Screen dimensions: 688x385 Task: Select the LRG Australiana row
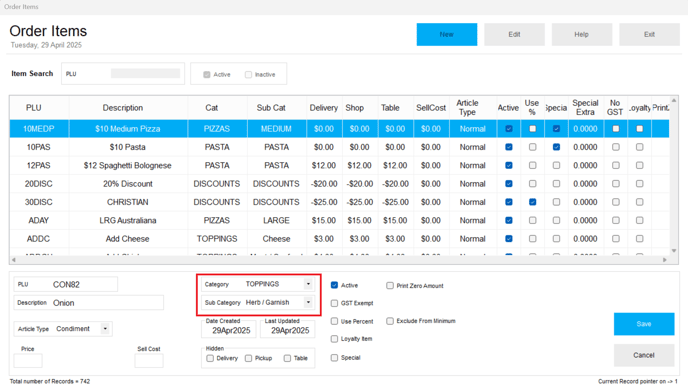click(339, 220)
